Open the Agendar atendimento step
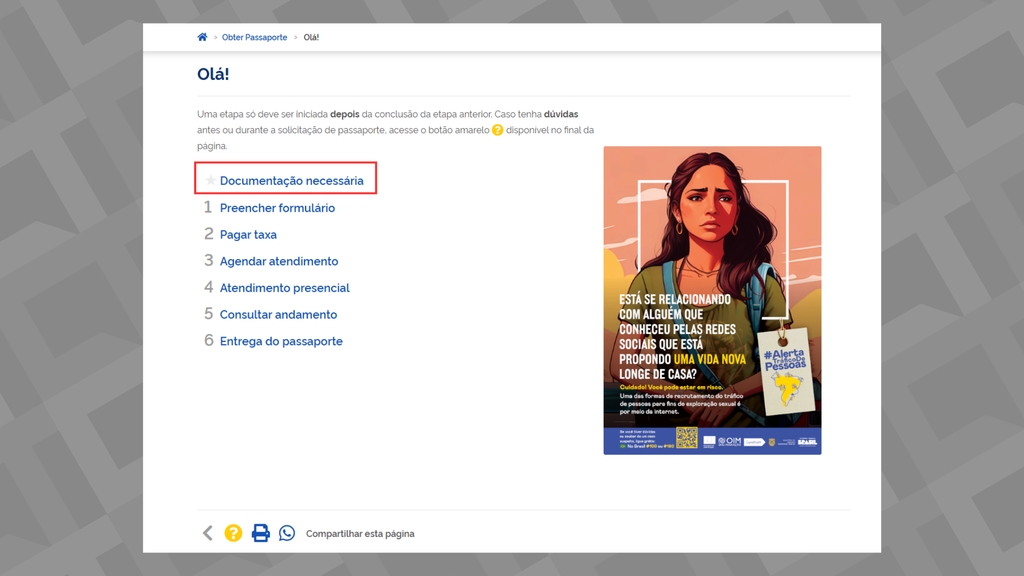This screenshot has height=576, width=1024. coord(278,261)
